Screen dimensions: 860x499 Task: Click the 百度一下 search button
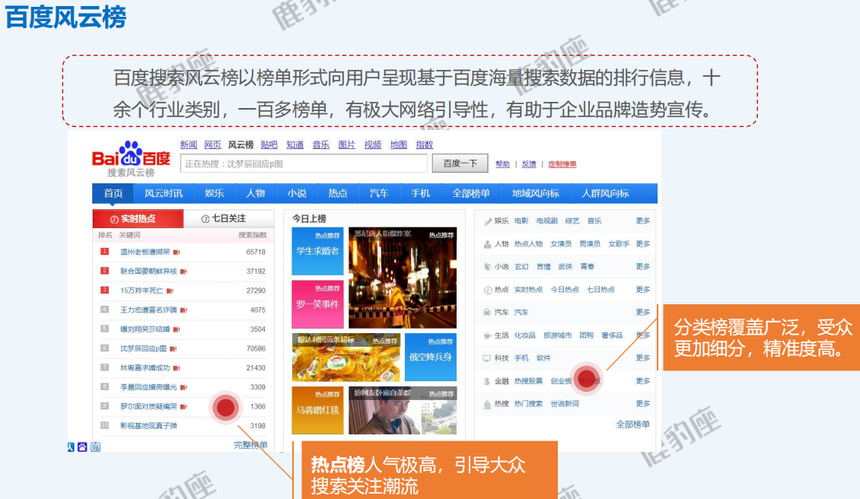(460, 163)
